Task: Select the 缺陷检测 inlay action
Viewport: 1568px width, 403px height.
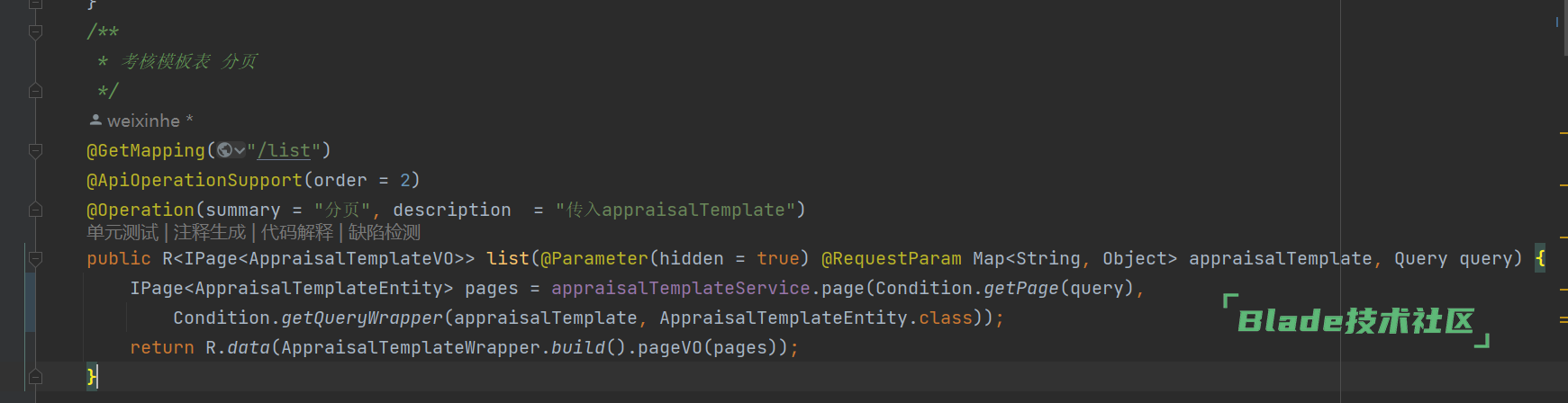Action: pyautogui.click(x=385, y=233)
